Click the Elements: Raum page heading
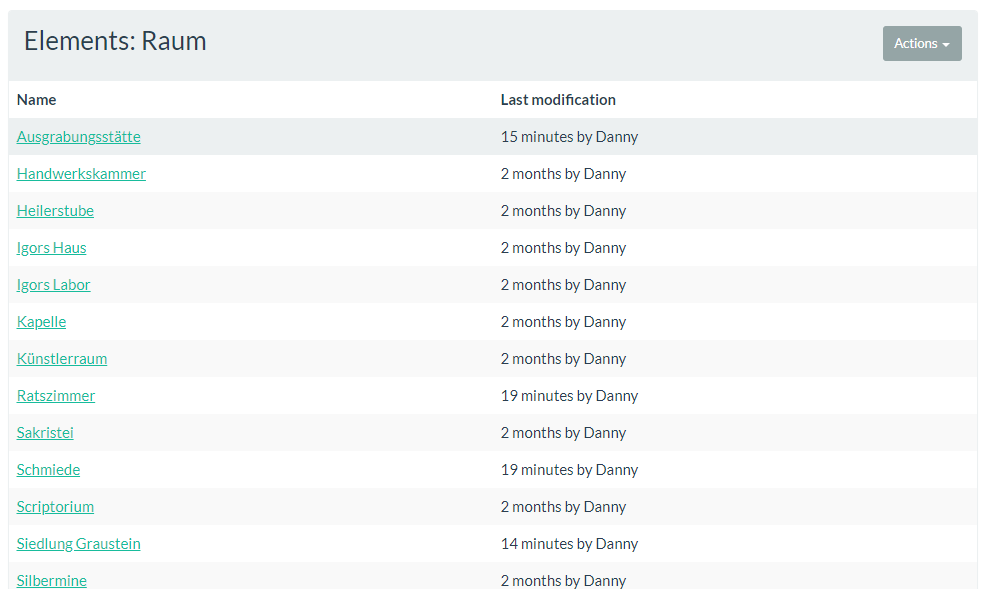Viewport: 983px width, 589px height. tap(115, 41)
